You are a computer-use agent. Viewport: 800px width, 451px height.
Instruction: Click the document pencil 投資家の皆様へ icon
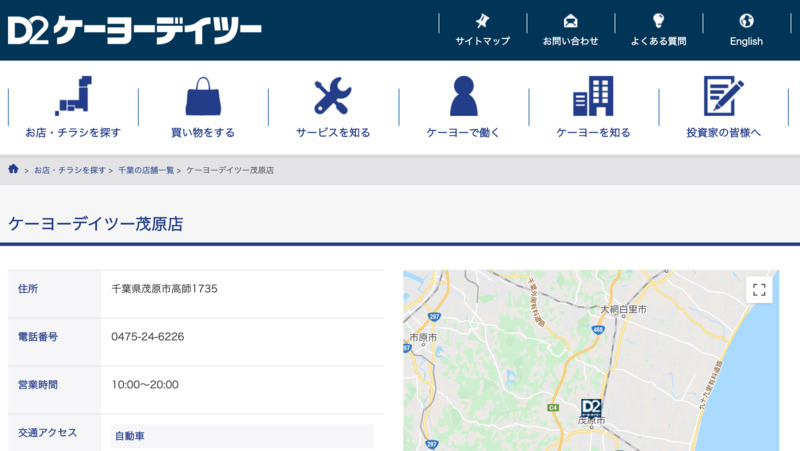tap(723, 97)
